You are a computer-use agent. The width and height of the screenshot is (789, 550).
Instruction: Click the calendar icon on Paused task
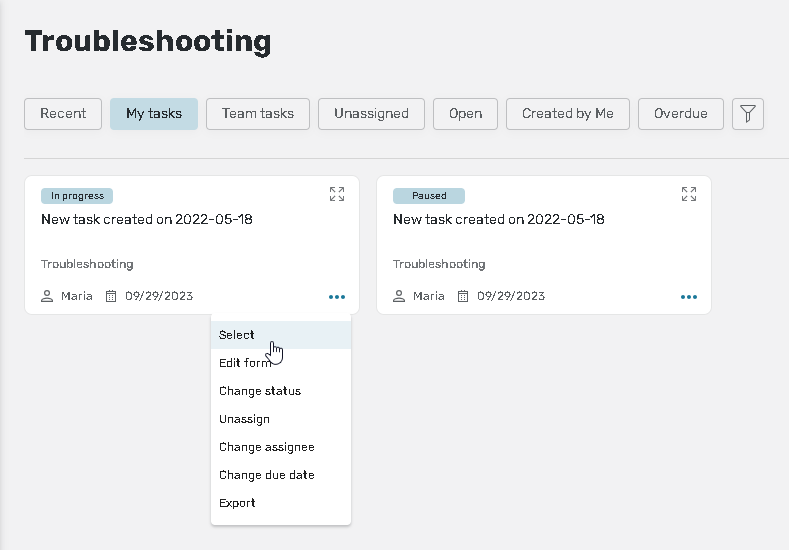tap(463, 296)
